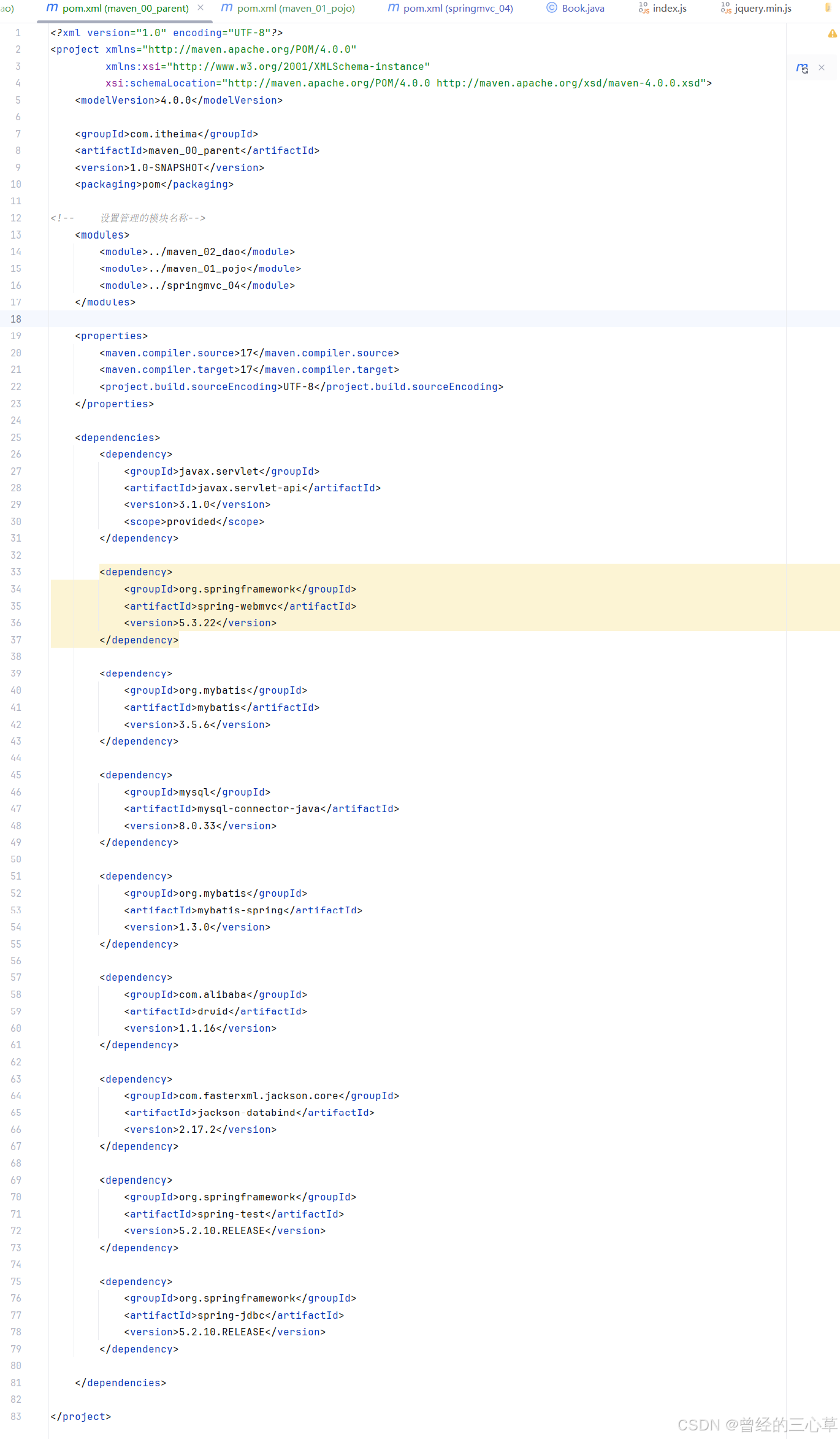Click the maven.compiler.source property line

(250, 353)
